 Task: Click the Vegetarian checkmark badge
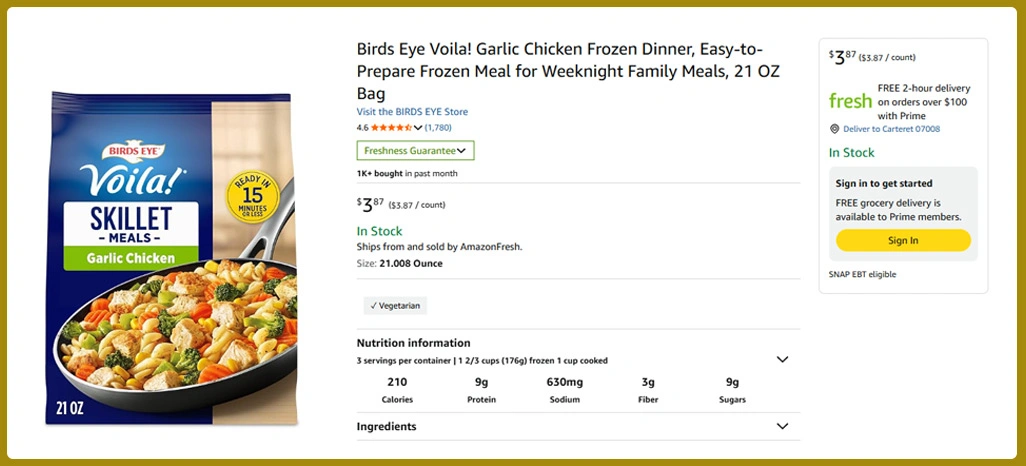(x=395, y=306)
